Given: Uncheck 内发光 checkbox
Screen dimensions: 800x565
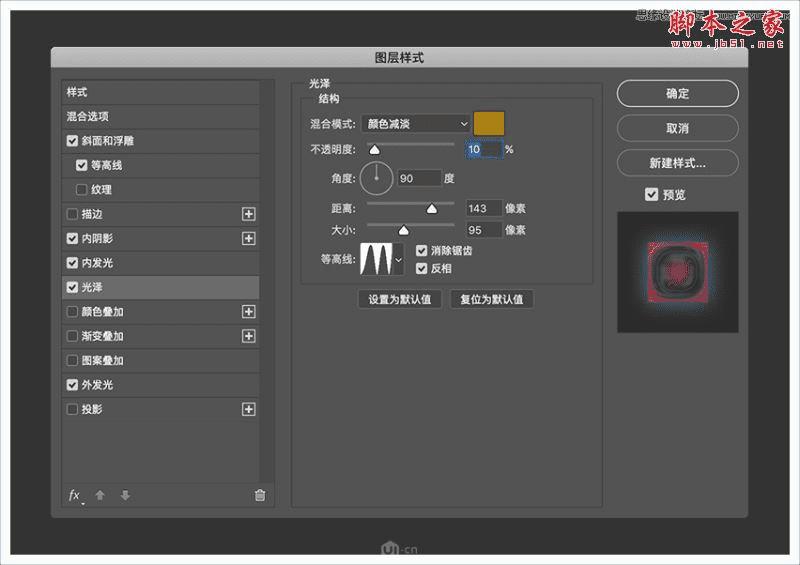Looking at the screenshot, I should pyautogui.click(x=72, y=263).
